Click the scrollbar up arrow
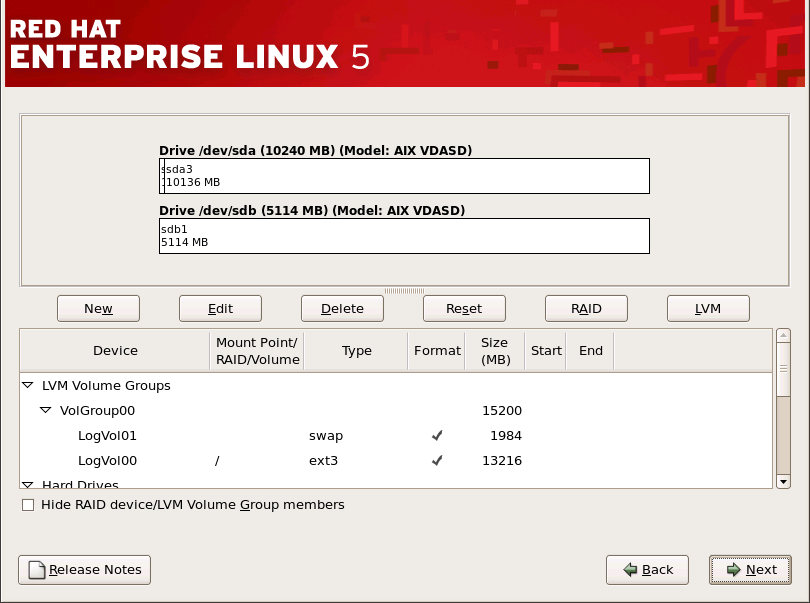This screenshot has width=810, height=603. (784, 334)
